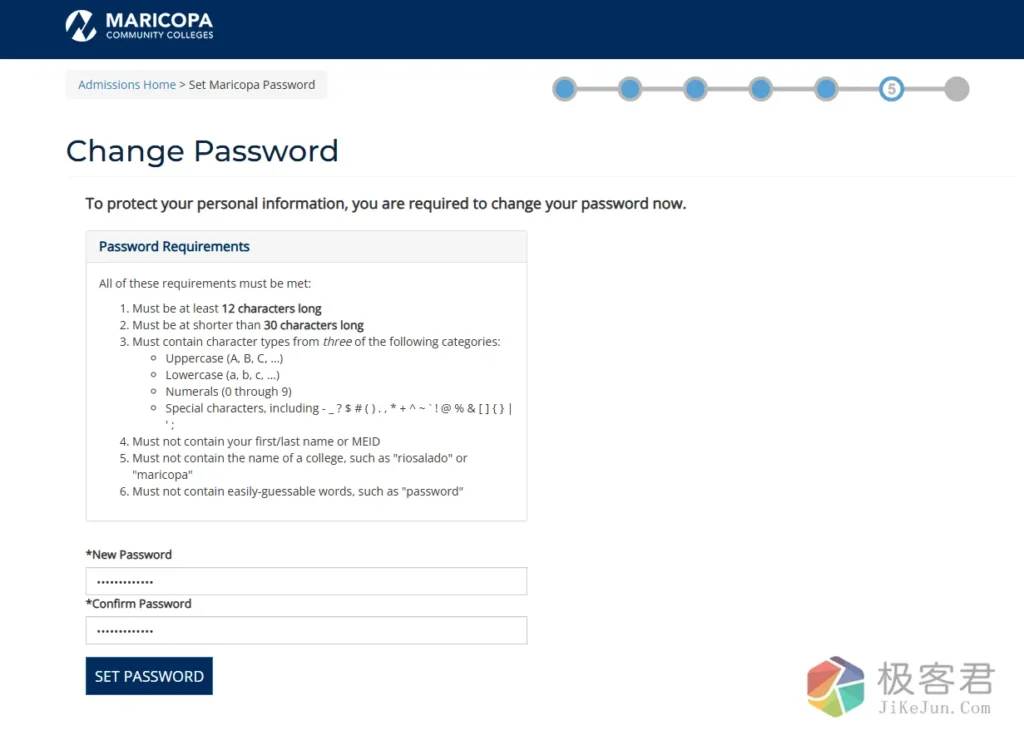1024x735 pixels.
Task: Open the Admissions Home breadcrumb link
Action: tap(127, 85)
